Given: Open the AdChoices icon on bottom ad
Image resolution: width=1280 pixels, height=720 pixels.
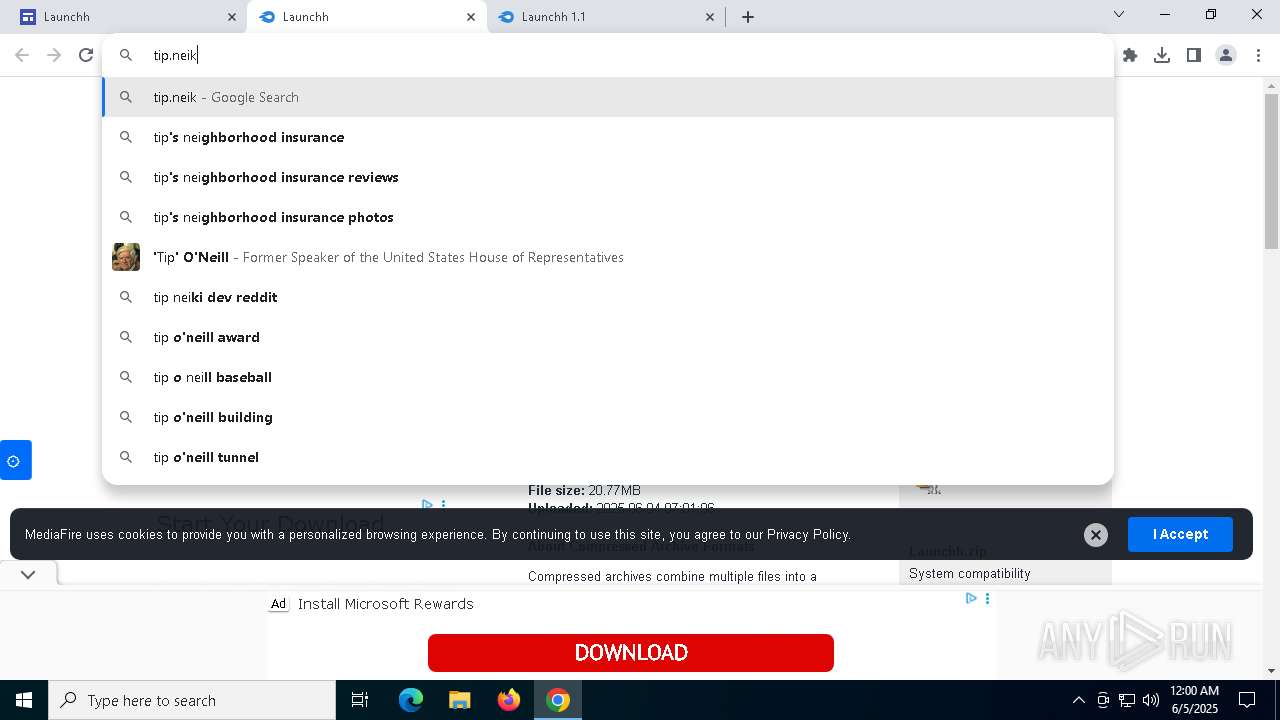Looking at the screenshot, I should tap(971, 598).
